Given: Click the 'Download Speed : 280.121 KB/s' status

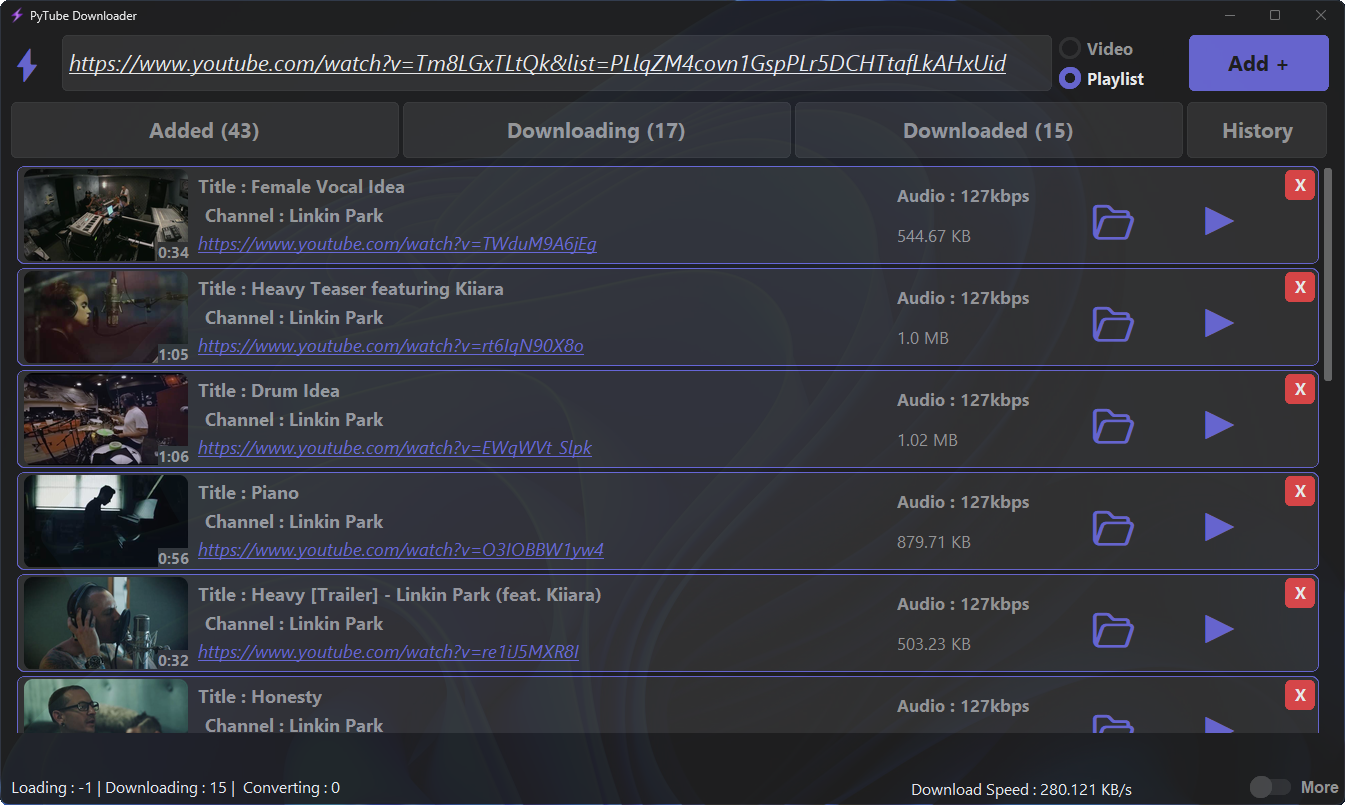Looking at the screenshot, I should coord(1021,790).
